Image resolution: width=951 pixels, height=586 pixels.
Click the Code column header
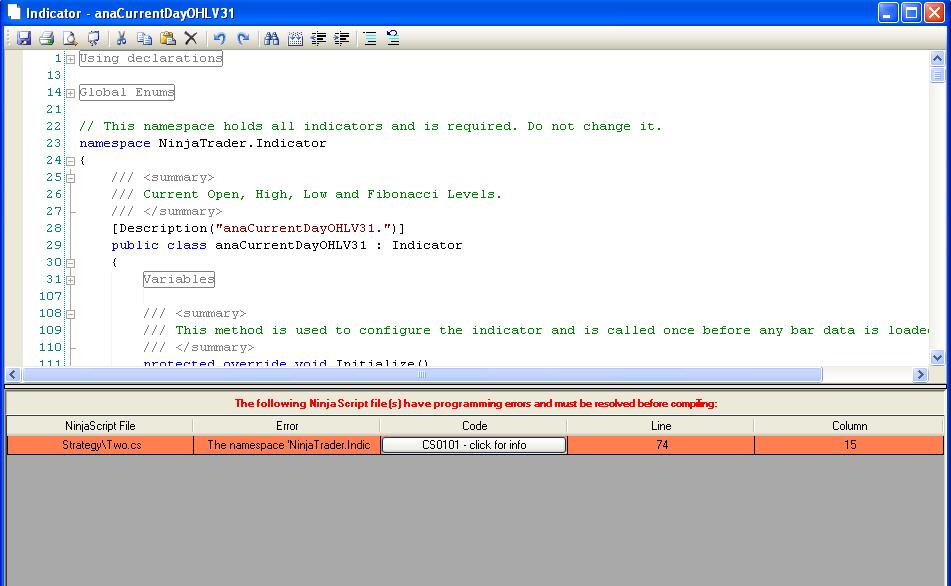[474, 426]
